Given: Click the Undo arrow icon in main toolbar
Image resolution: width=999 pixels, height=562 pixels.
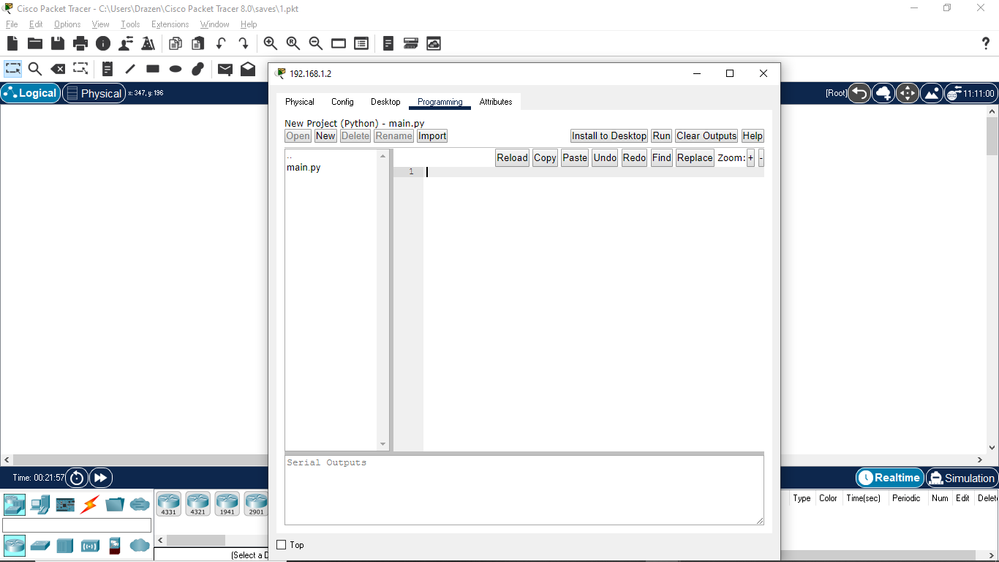Looking at the screenshot, I should tap(220, 43).
